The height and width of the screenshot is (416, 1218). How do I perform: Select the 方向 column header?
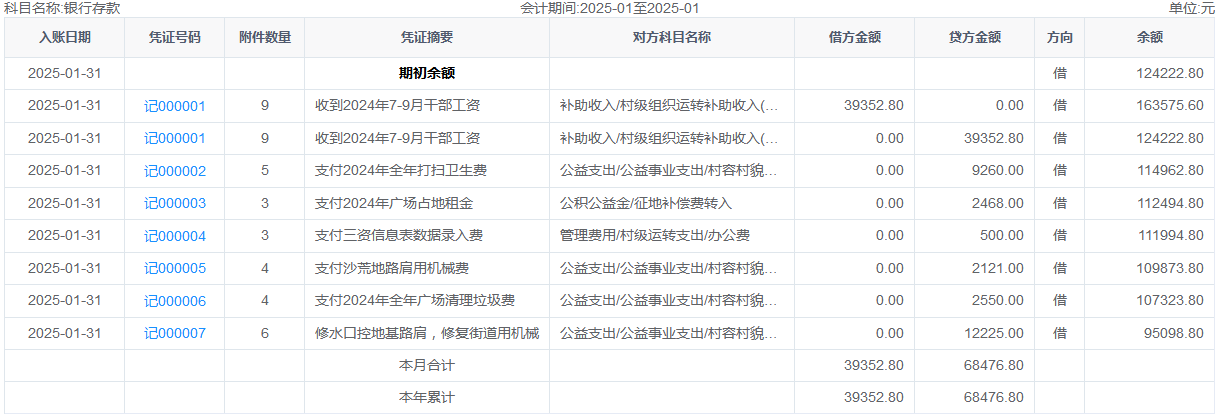1060,38
